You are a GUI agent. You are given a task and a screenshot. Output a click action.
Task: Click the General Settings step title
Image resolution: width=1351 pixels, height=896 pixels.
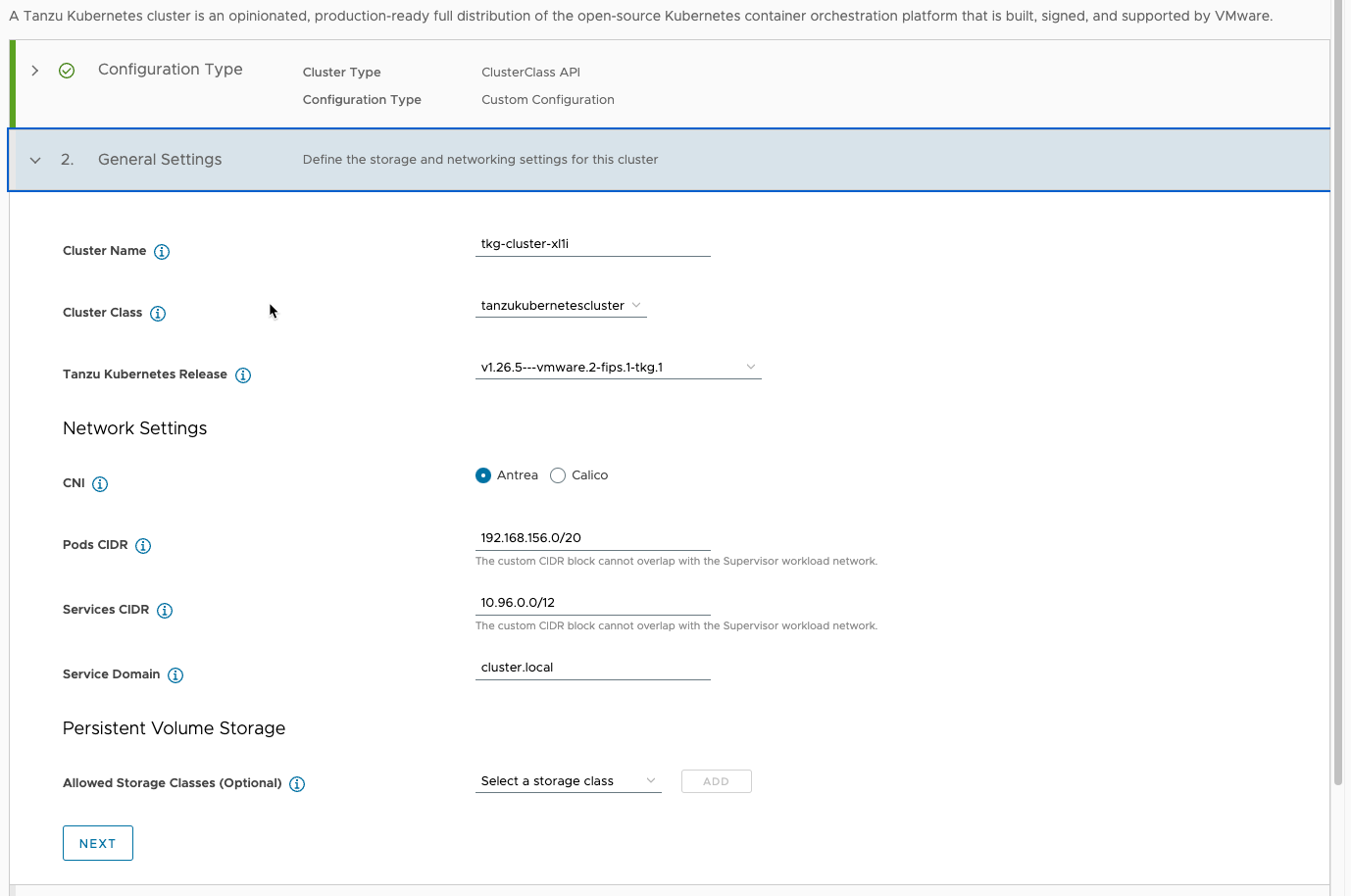(x=160, y=160)
